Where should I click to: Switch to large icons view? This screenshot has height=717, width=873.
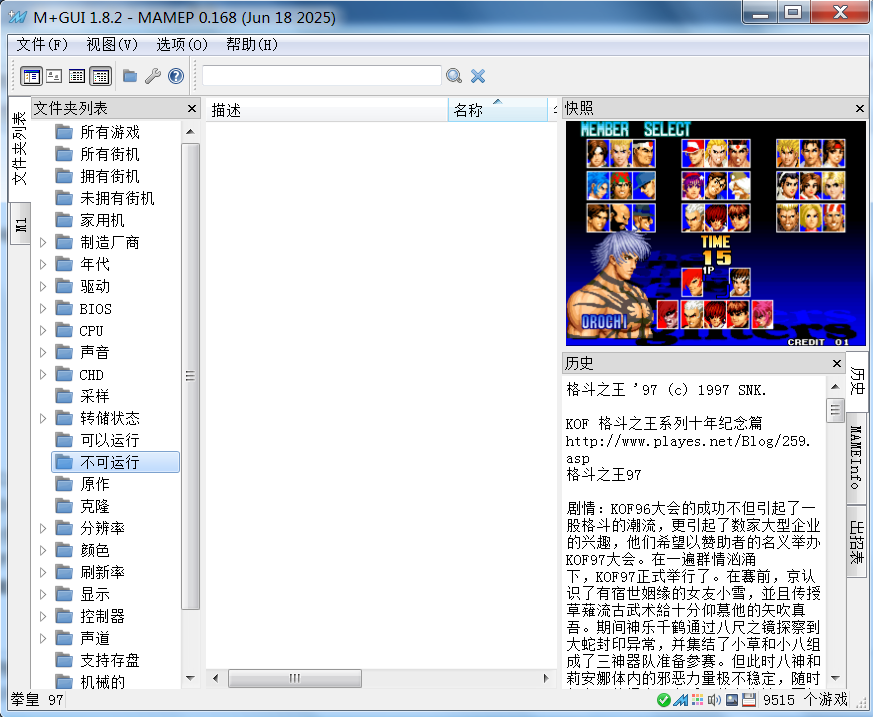pos(54,76)
